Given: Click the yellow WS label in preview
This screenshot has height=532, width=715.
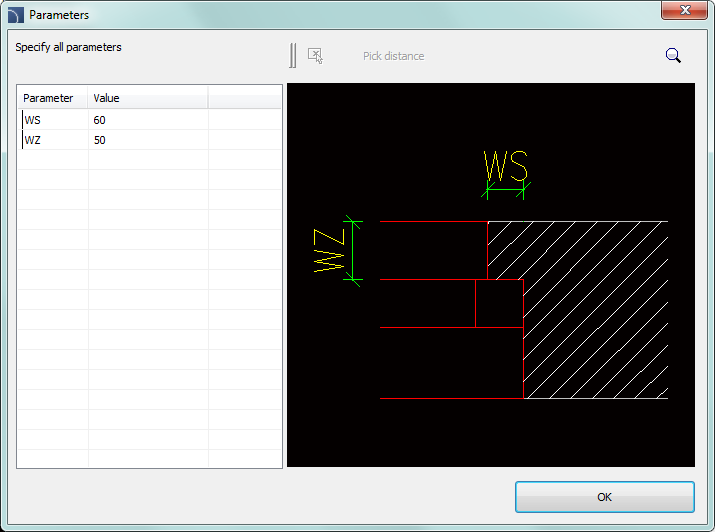Looking at the screenshot, I should tap(505, 165).
